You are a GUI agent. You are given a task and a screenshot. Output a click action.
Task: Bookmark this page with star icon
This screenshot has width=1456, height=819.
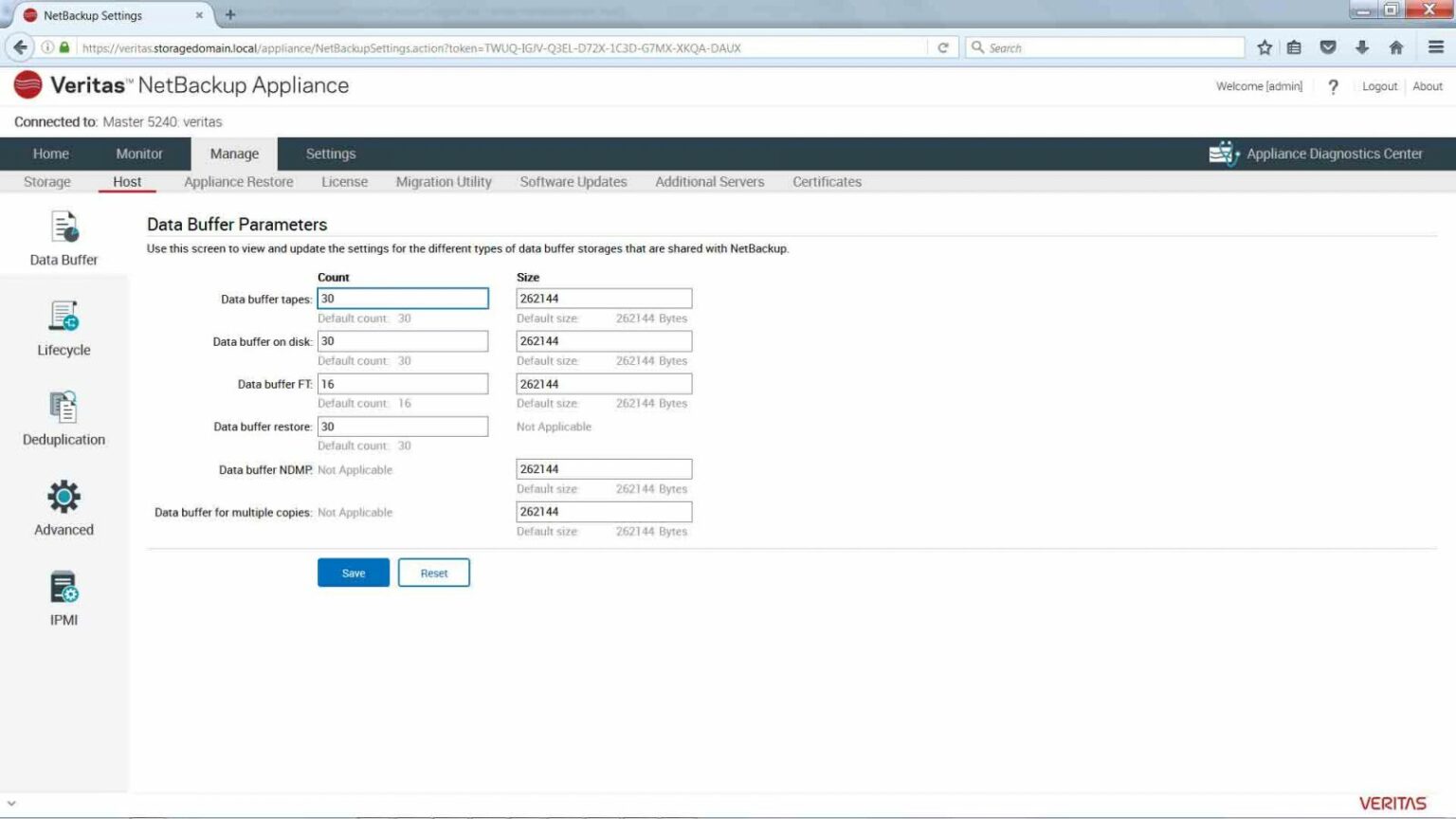point(1265,47)
